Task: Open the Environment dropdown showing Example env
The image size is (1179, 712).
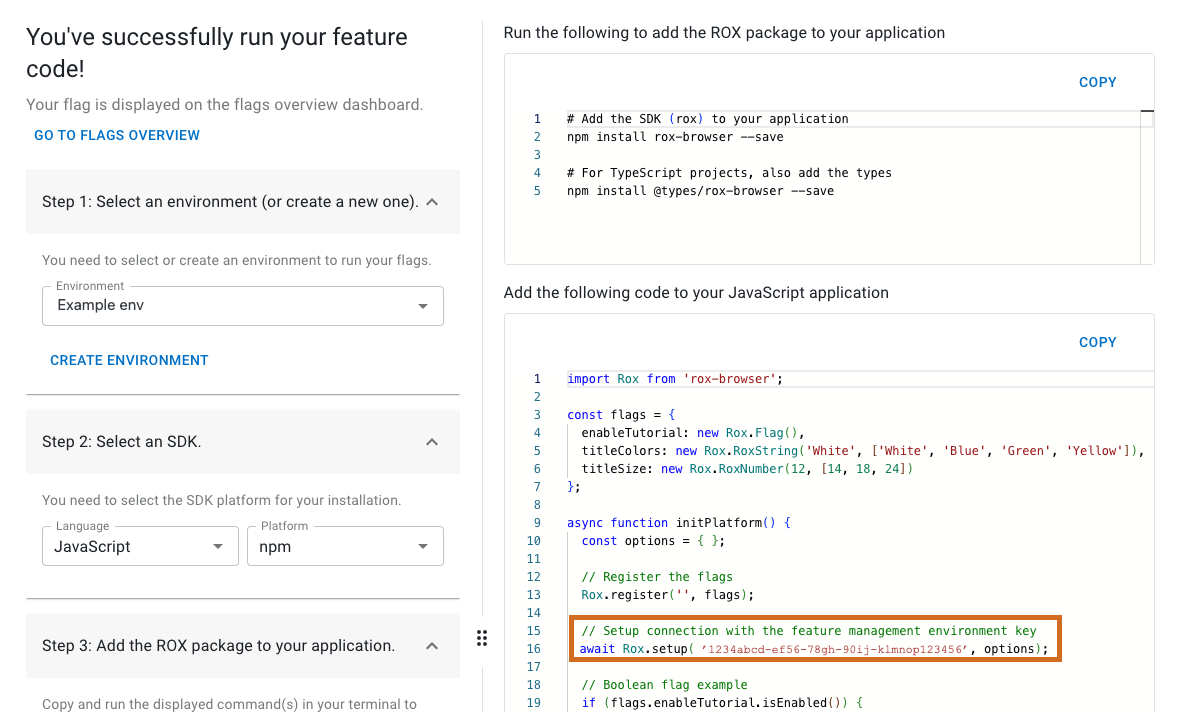Action: click(x=243, y=305)
